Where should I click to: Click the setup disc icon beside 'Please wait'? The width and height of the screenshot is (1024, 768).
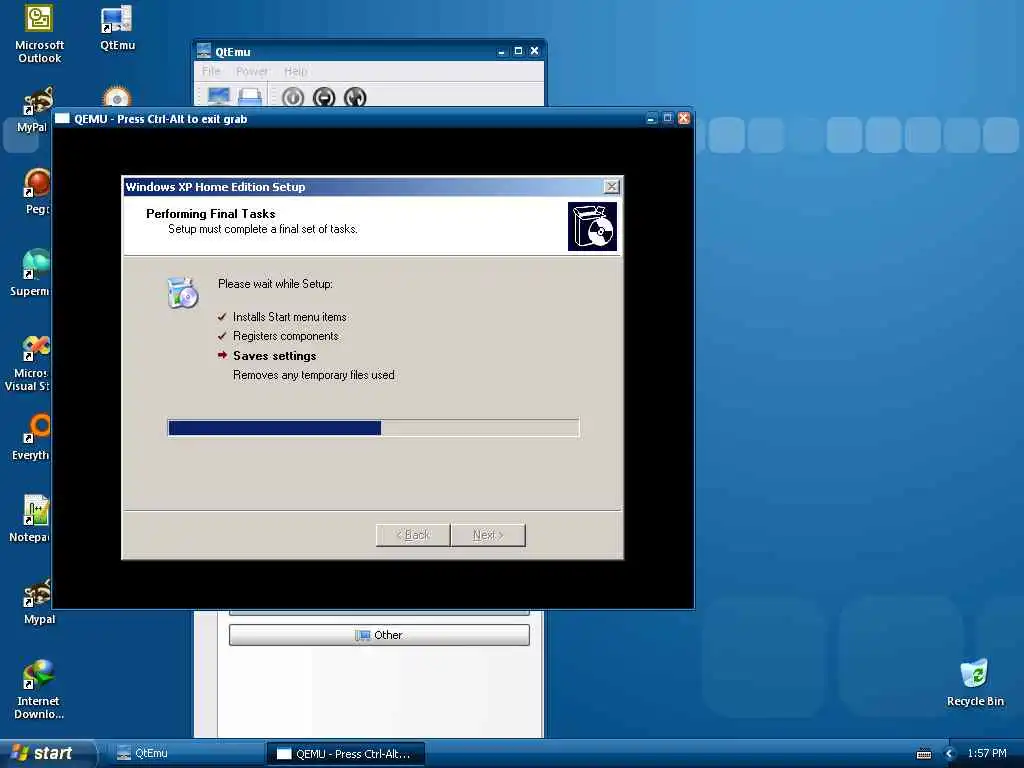coord(182,293)
